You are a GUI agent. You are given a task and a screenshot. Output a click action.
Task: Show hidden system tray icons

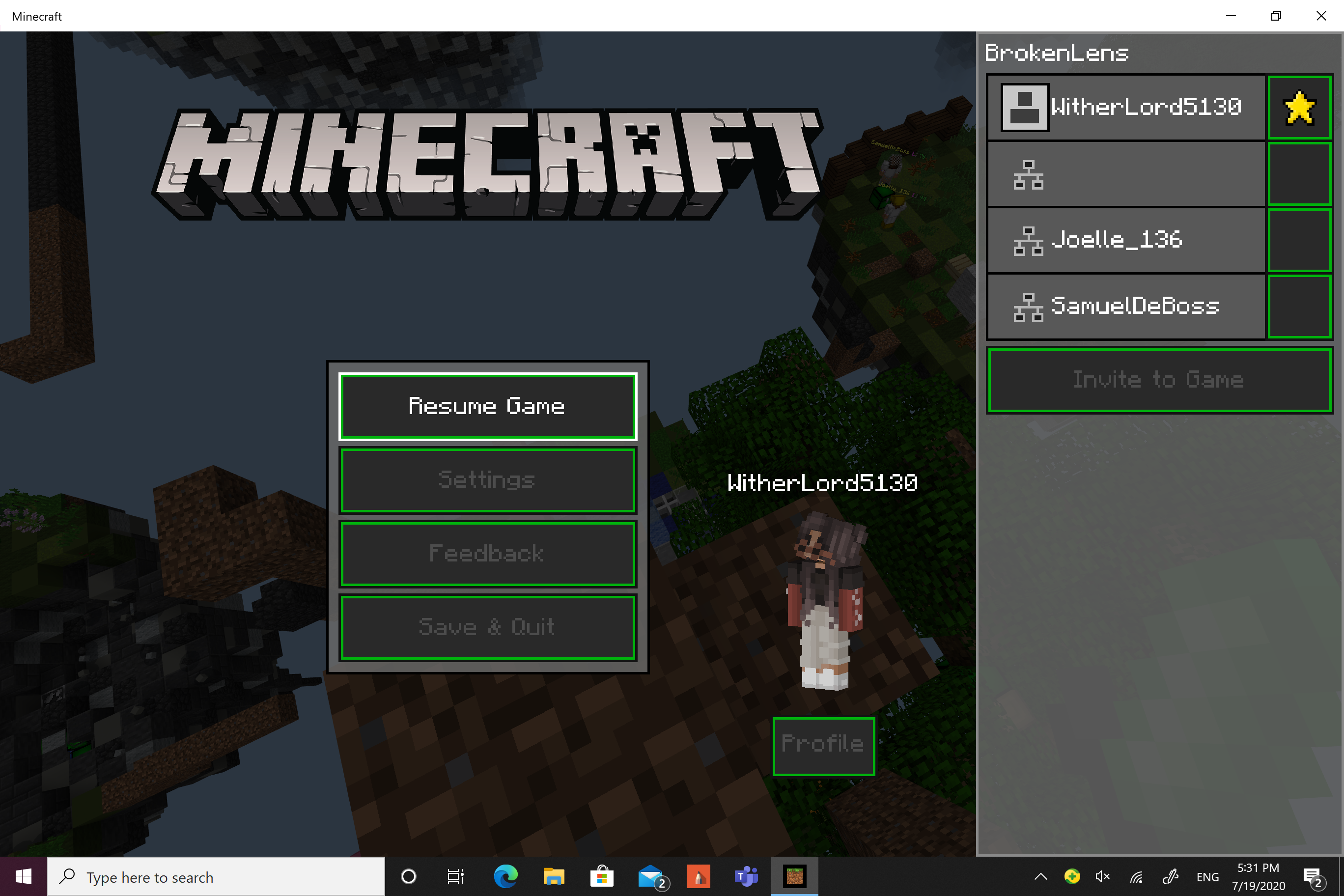tap(1040, 876)
